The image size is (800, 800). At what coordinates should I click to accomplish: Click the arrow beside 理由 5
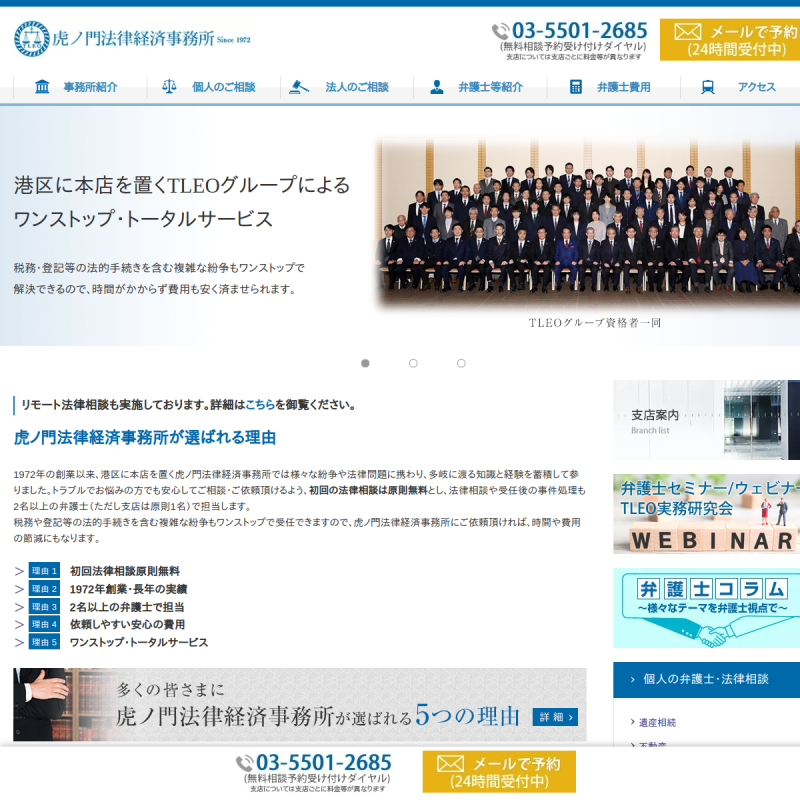pos(19,642)
